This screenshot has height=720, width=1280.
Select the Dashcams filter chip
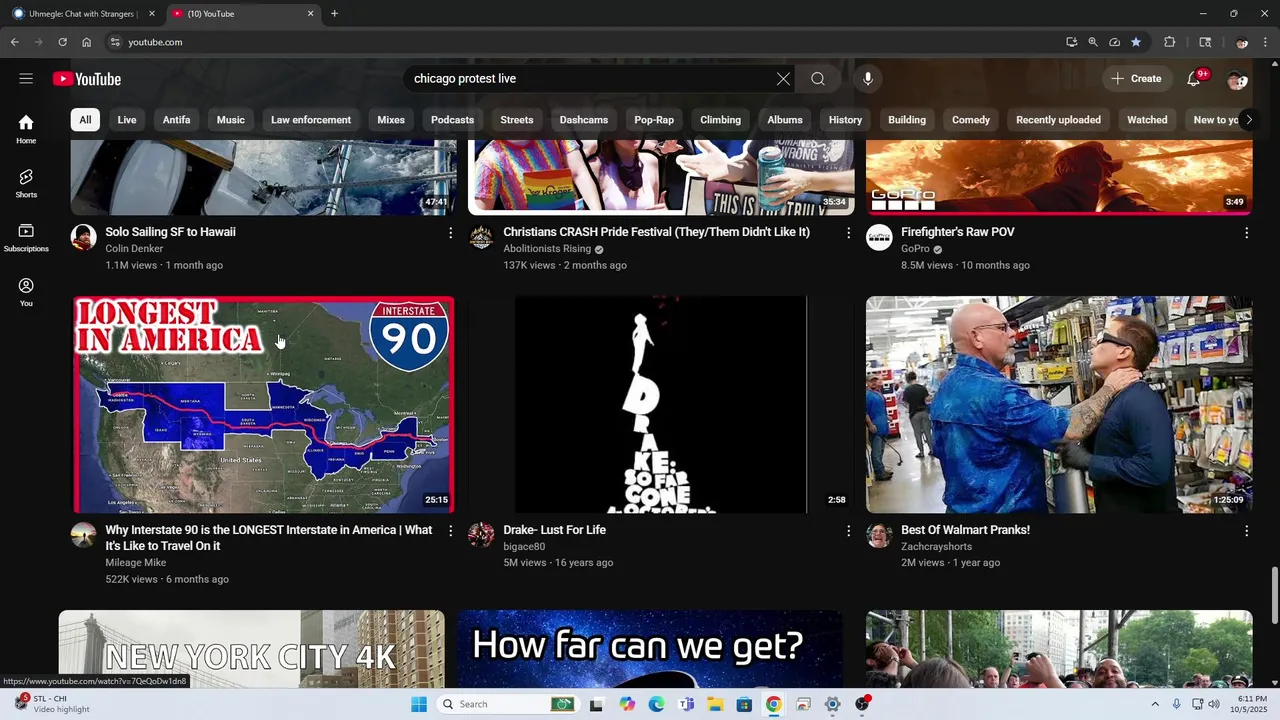[x=583, y=120]
